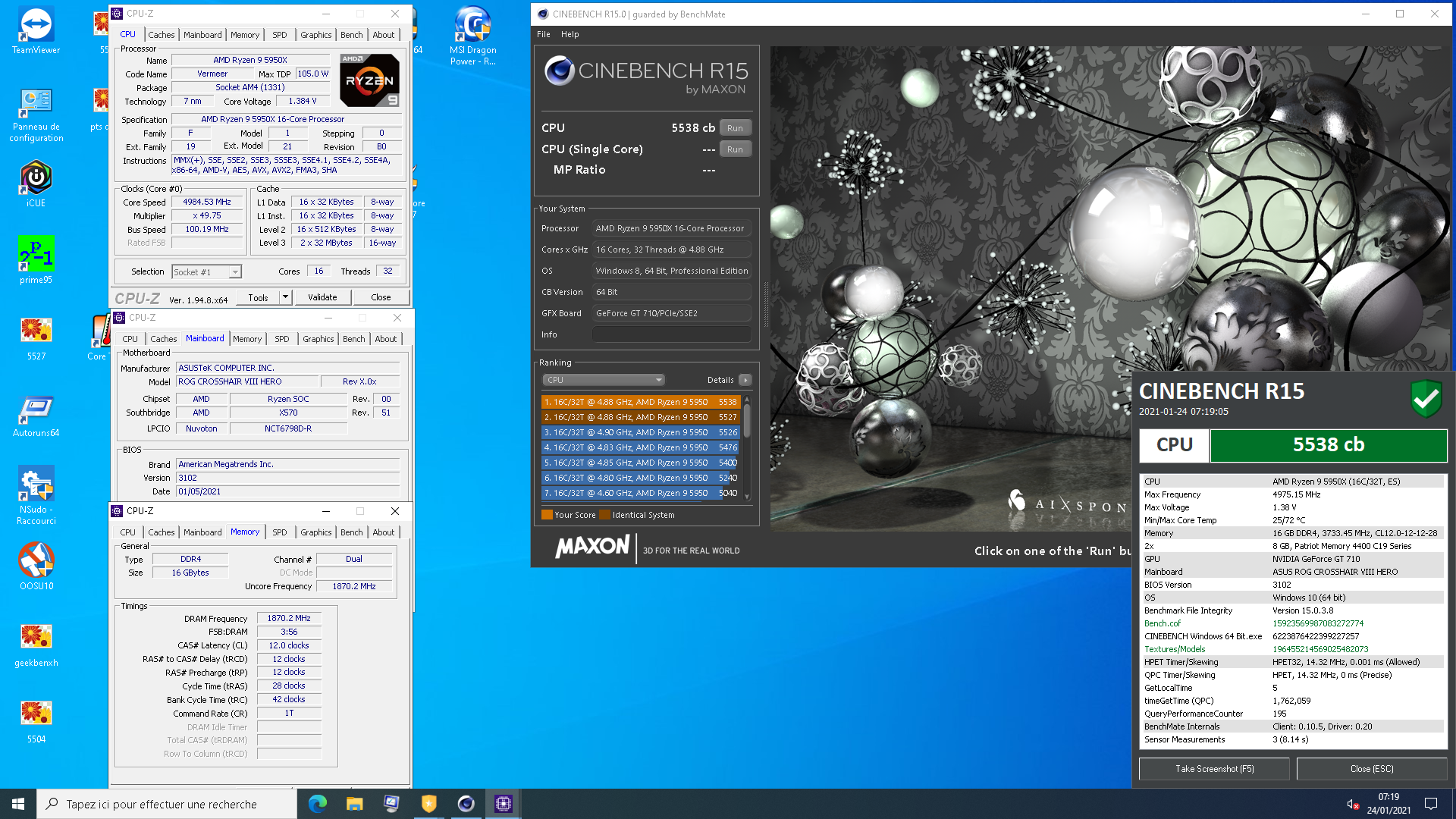1456x819 pixels.
Task: Click Close button in top CPU-Z
Action: [x=381, y=297]
